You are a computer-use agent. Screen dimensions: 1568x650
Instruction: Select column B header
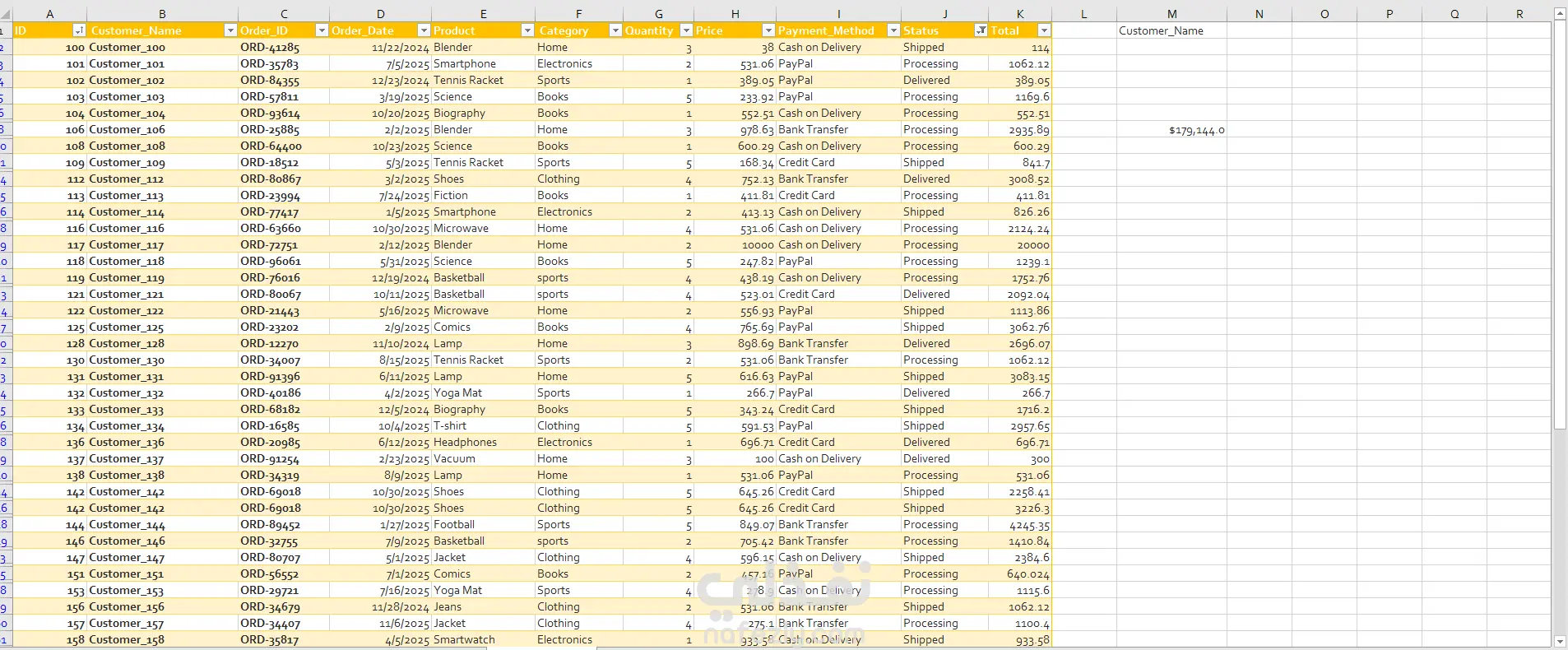[x=162, y=14]
